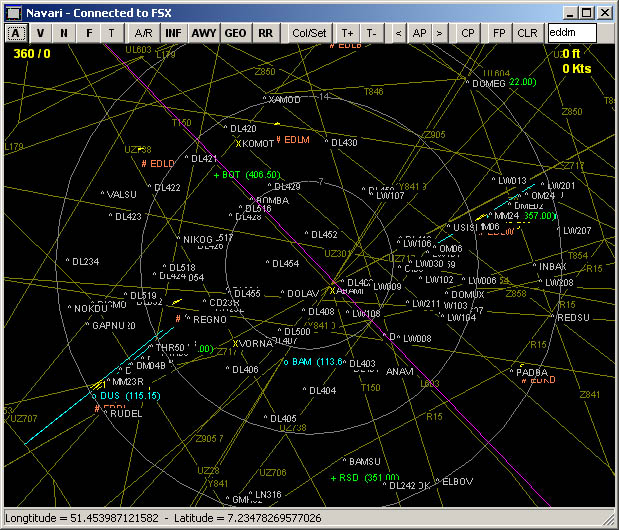Click the AP autopilot button

[419, 33]
